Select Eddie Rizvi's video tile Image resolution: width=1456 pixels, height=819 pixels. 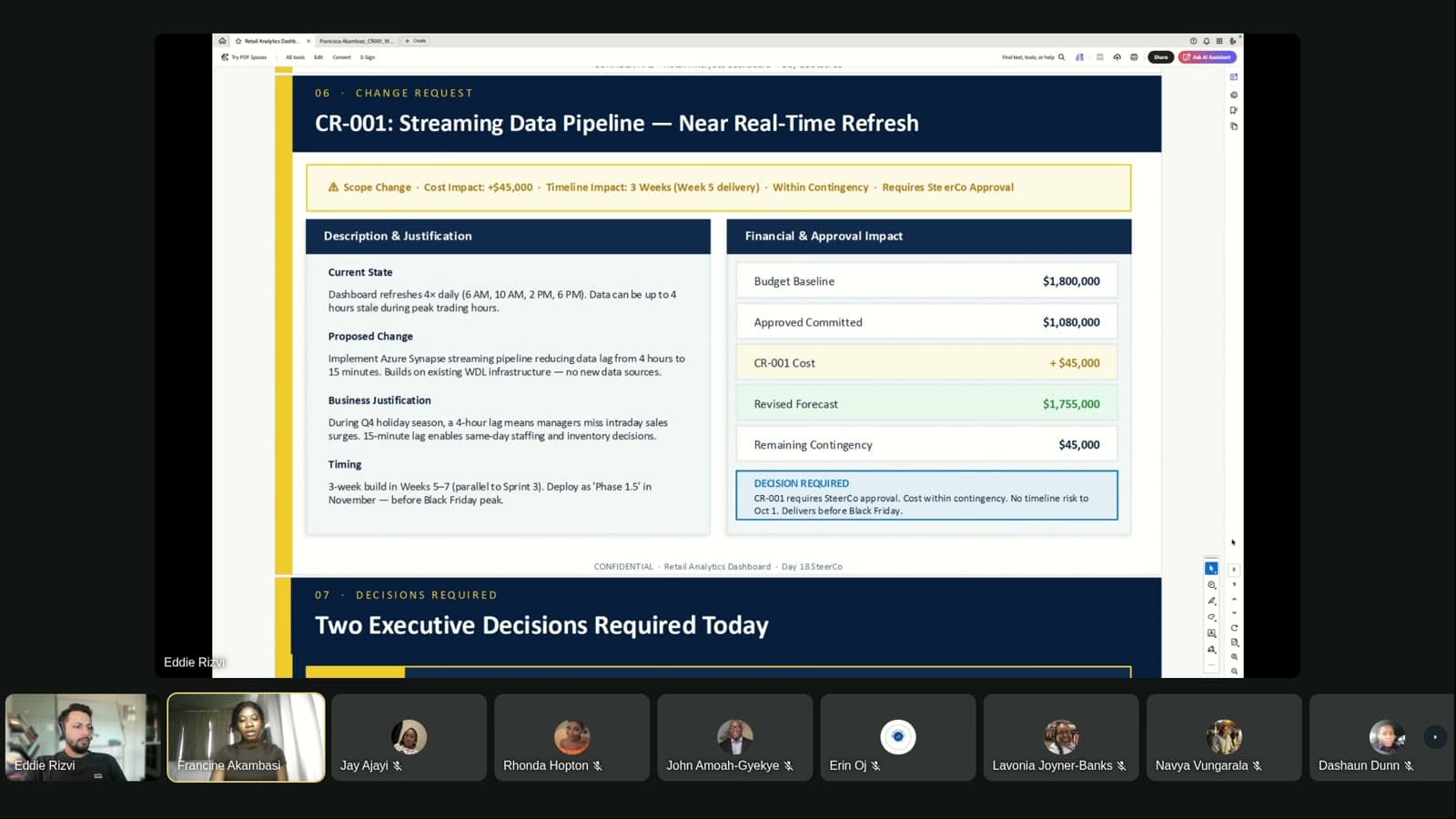click(83, 737)
